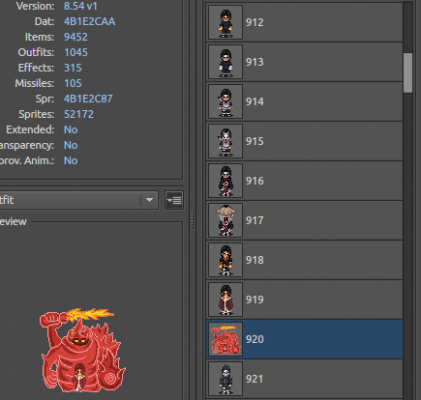Pick outfit 919 maroon robe sprite
This screenshot has width=421, height=400.
coord(225,300)
